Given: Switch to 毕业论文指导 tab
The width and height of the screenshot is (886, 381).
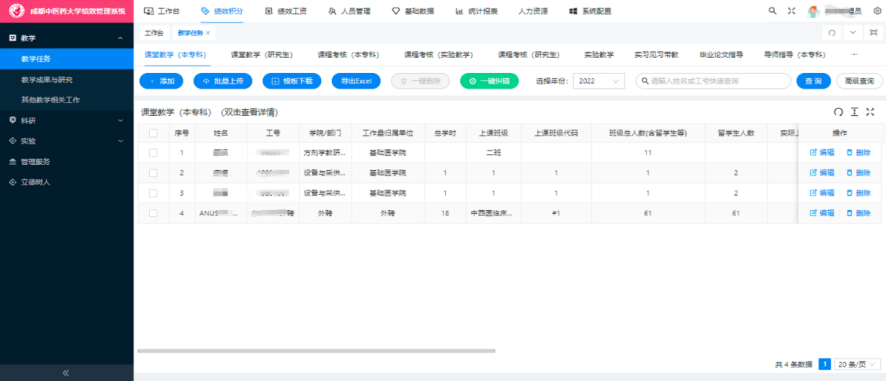Looking at the screenshot, I should click(x=721, y=55).
